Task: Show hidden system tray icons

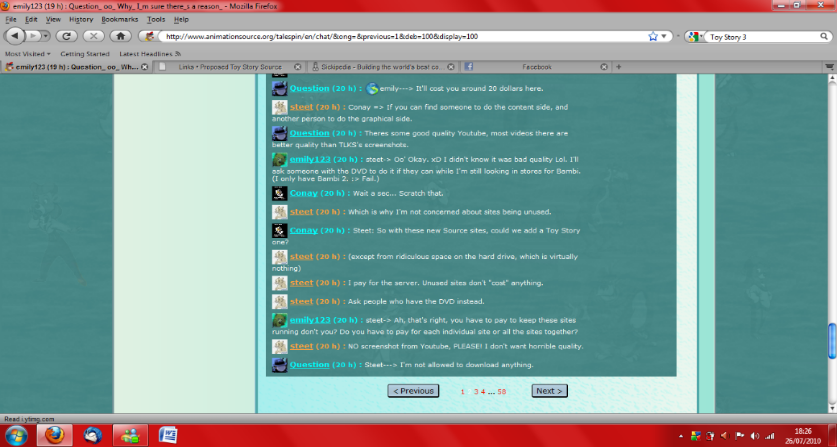Action: [683, 435]
